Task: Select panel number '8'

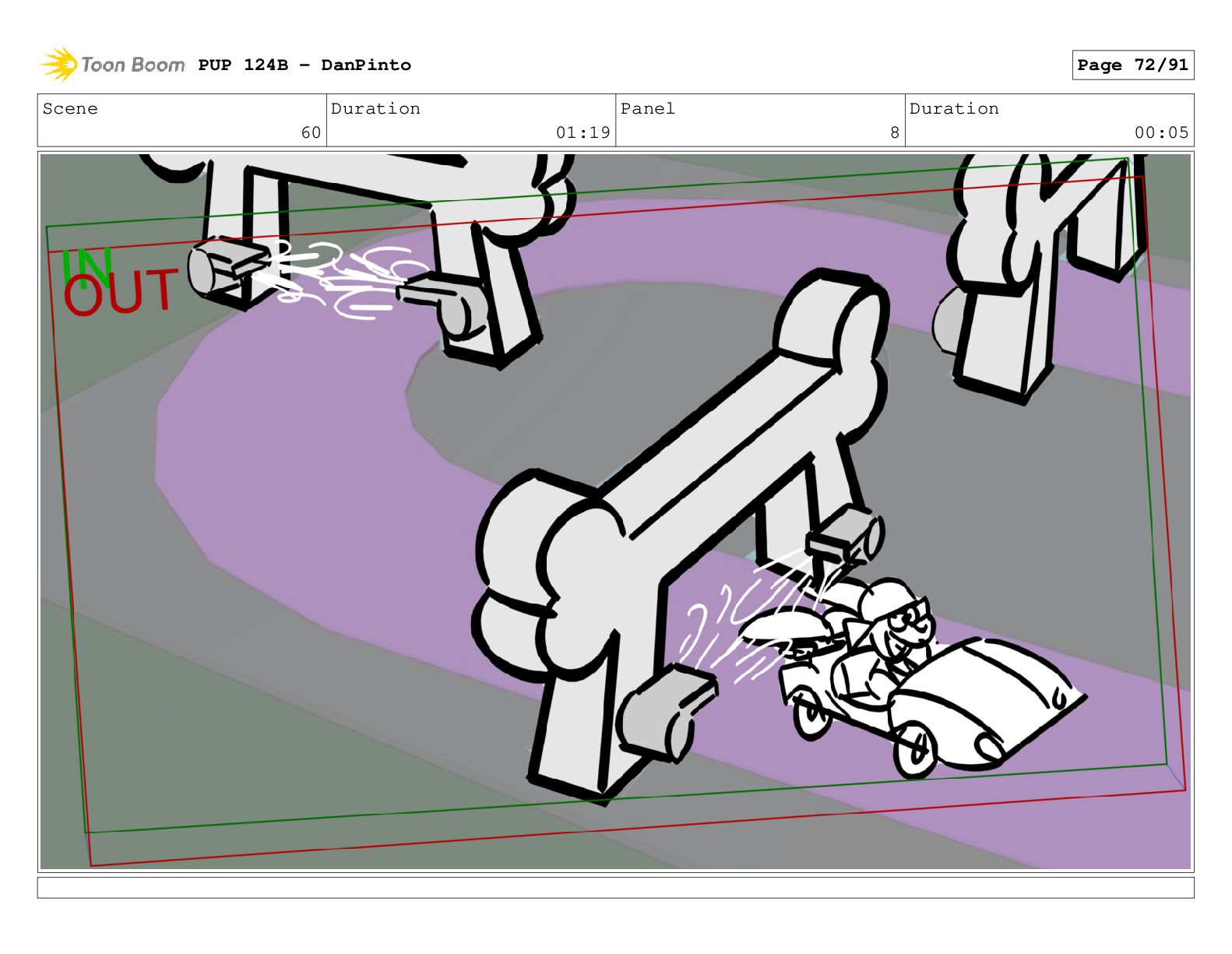Action: [895, 133]
